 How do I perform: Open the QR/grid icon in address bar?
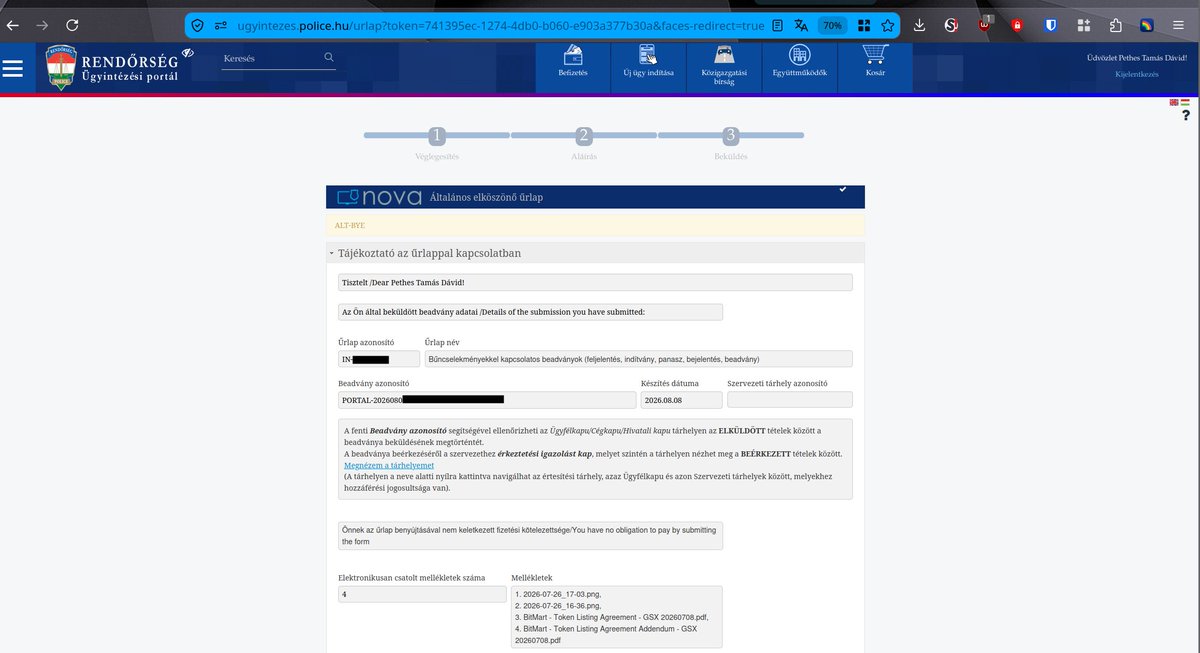click(864, 25)
